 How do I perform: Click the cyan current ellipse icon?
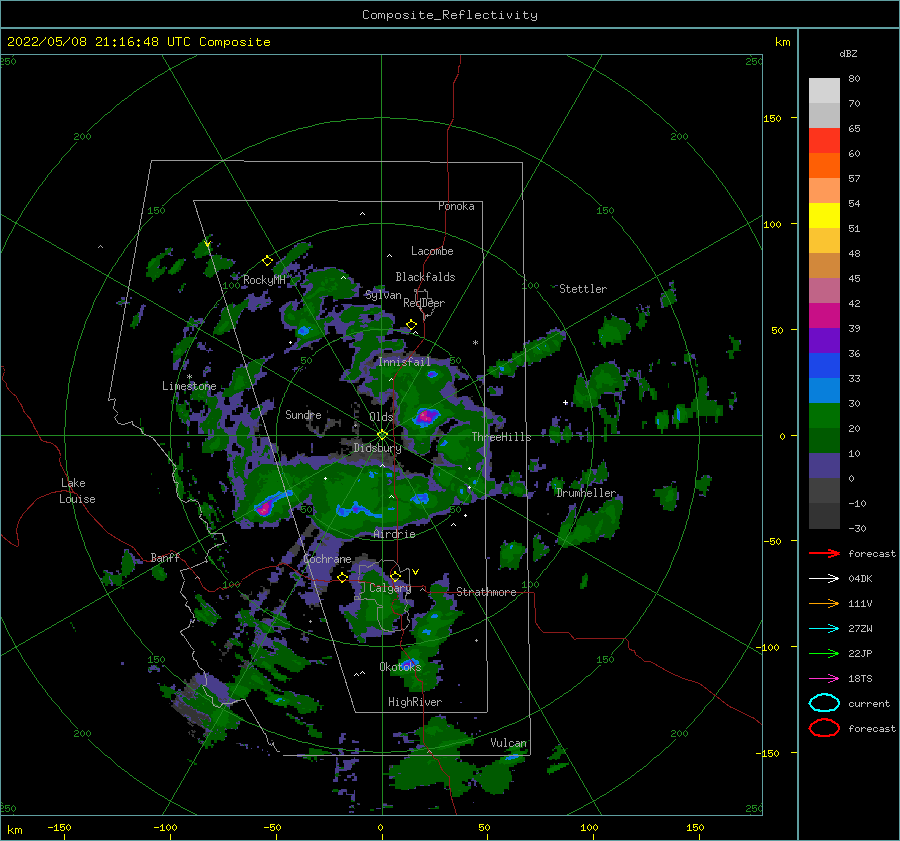coord(824,703)
